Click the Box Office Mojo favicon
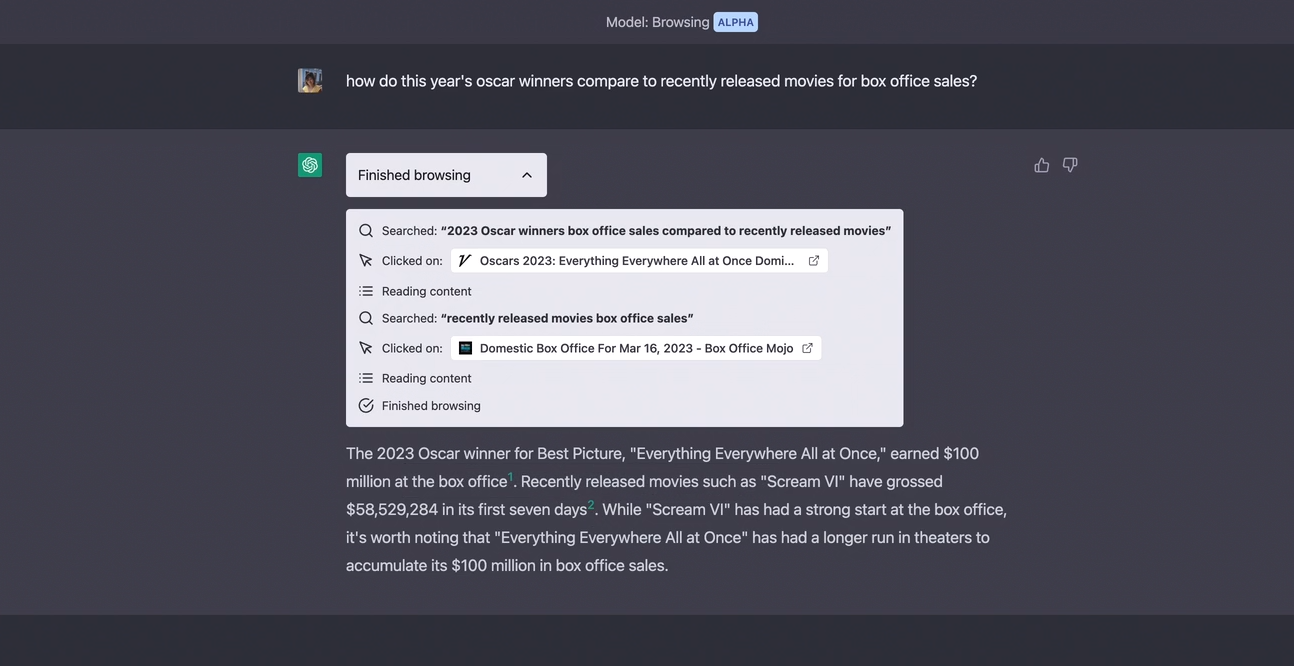 click(x=465, y=348)
